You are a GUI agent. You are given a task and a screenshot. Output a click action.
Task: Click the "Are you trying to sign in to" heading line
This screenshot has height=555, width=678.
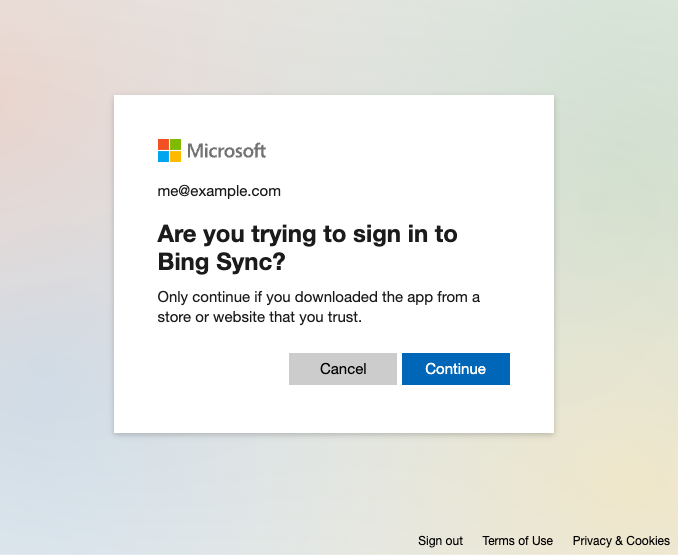tap(307, 234)
